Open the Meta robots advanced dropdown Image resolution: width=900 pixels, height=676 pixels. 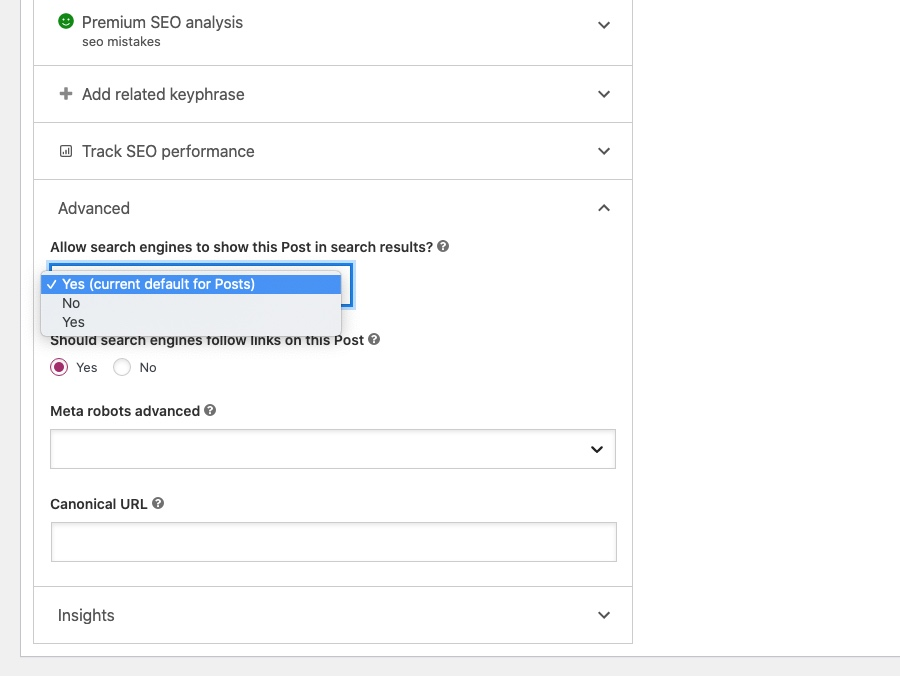(332, 449)
